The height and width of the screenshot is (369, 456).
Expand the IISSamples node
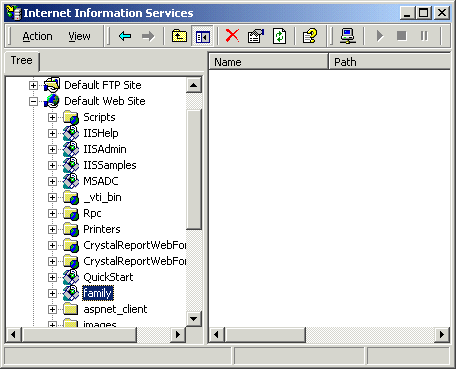point(52,165)
